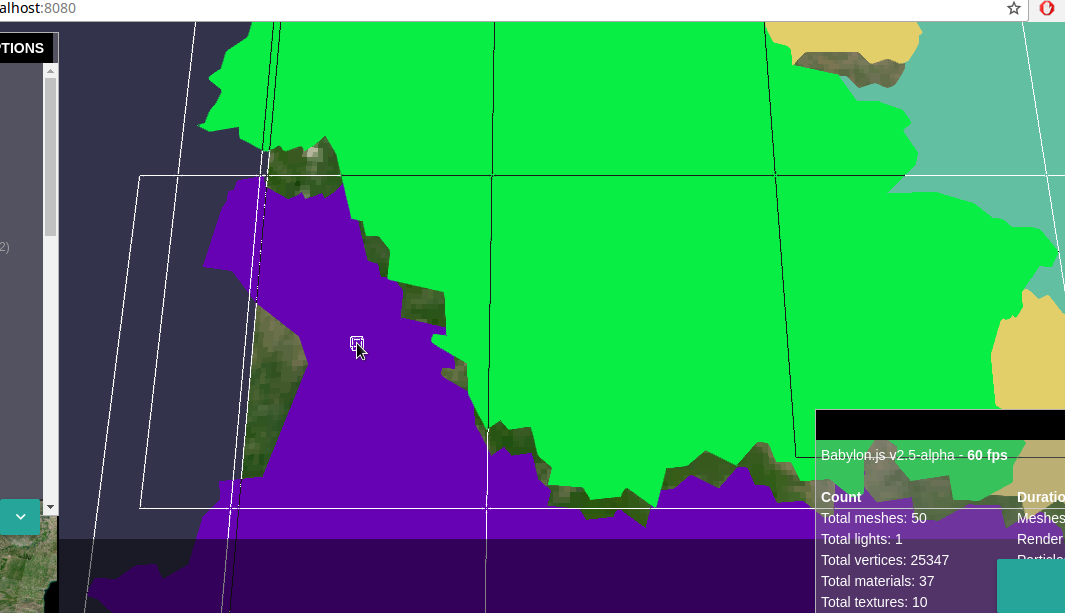Open the red ad-blocker extension icon
This screenshot has height=613, width=1065.
click(1047, 9)
